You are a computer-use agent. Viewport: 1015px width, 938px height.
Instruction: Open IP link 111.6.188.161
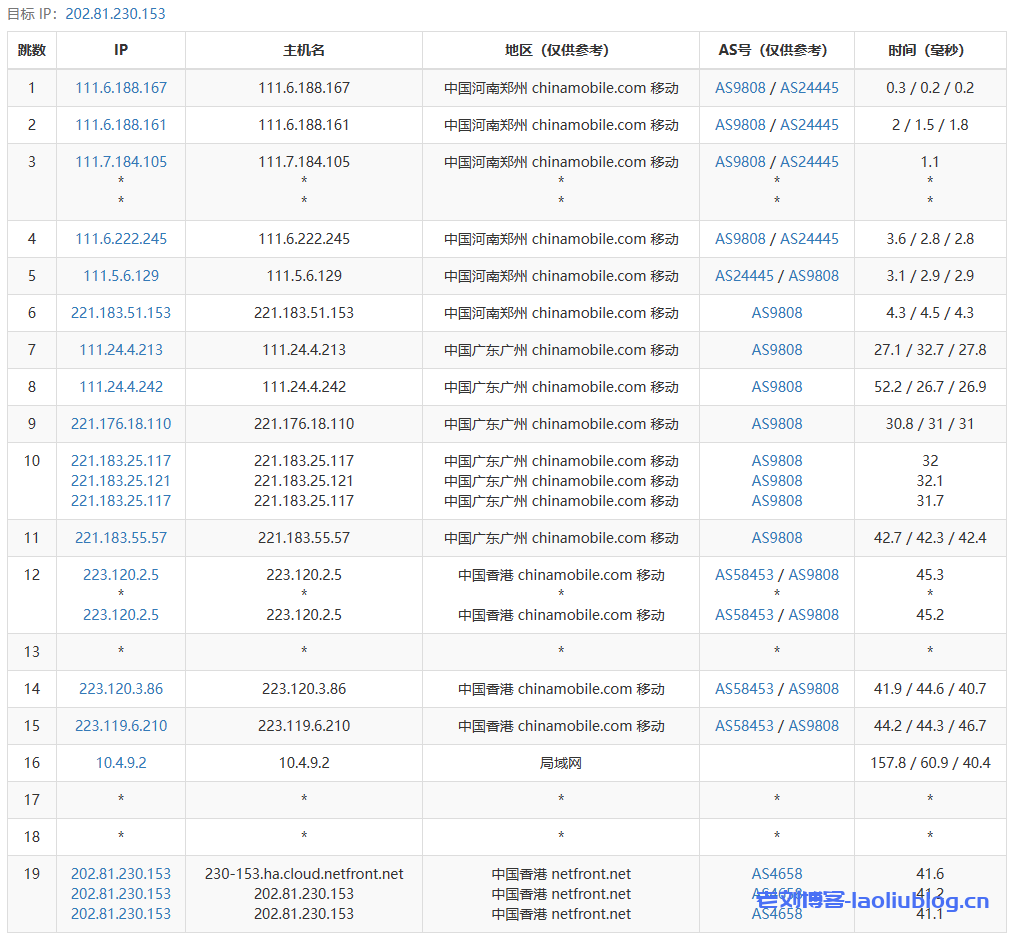coord(121,125)
